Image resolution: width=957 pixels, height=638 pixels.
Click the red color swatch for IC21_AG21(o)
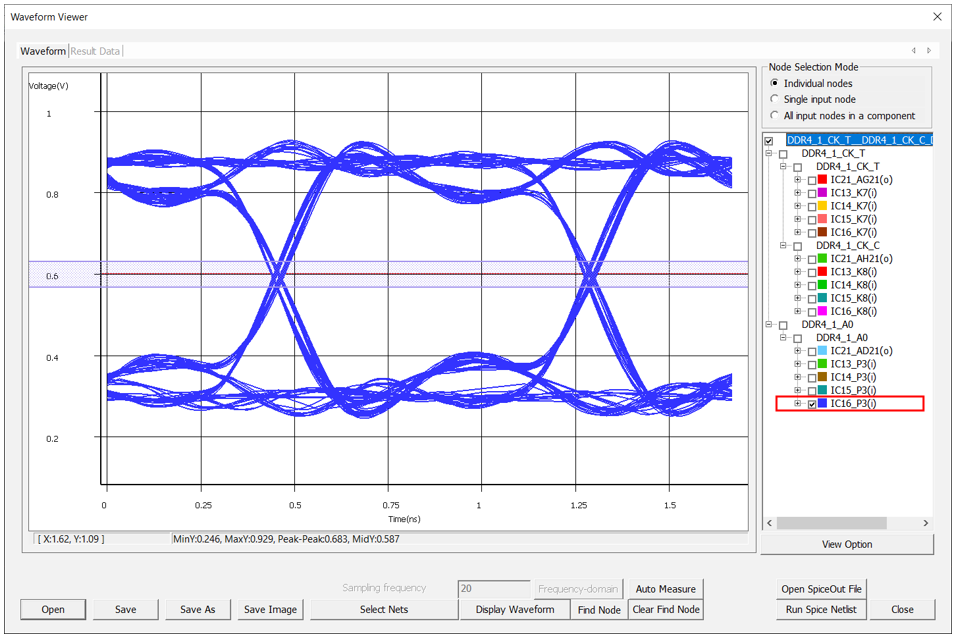click(x=823, y=180)
